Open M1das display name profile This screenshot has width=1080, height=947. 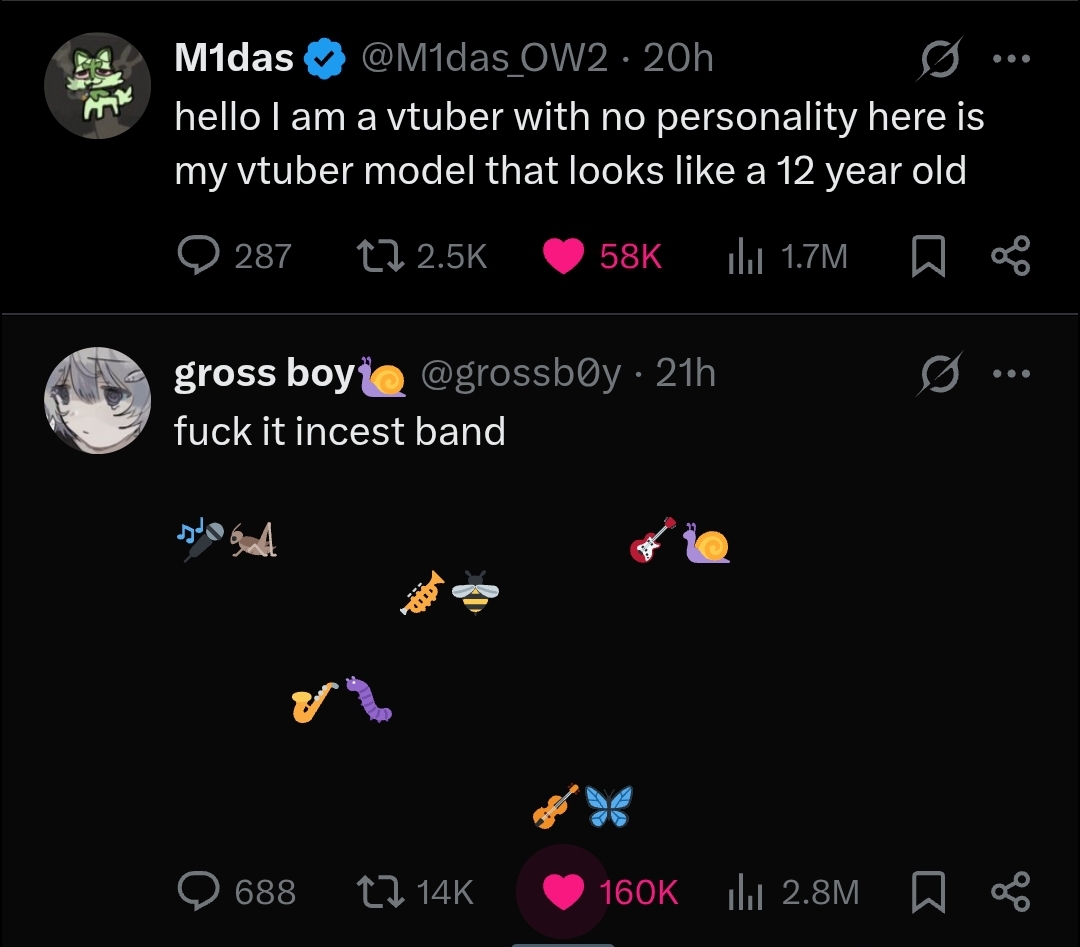coord(234,59)
